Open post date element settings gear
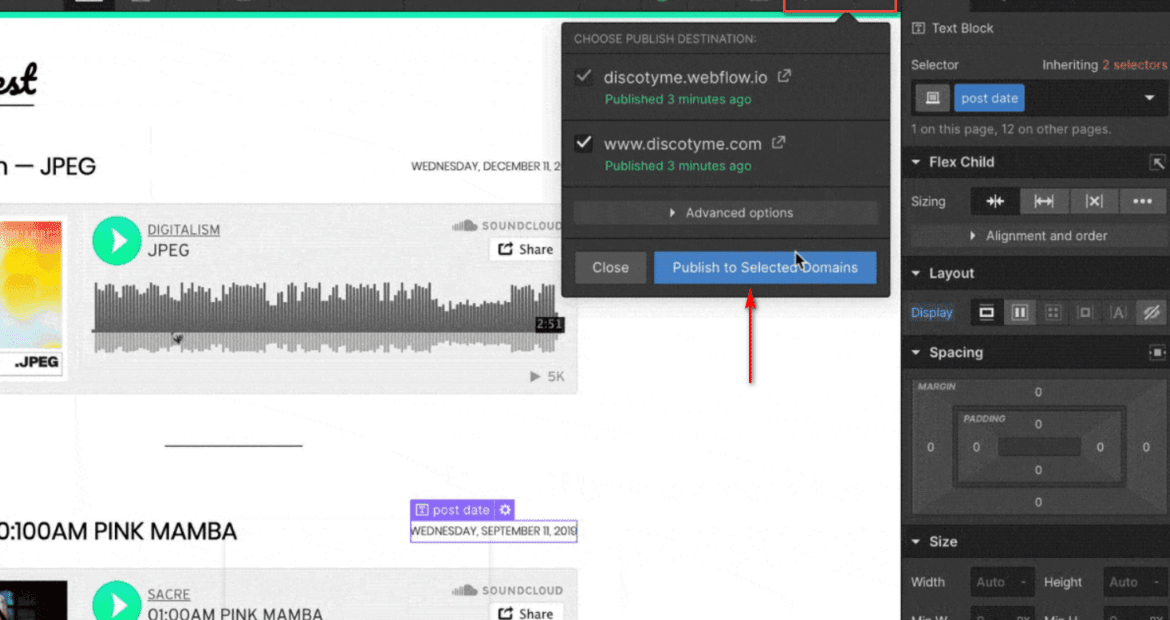Viewport: 1170px width, 620px height. pyautogui.click(x=505, y=510)
